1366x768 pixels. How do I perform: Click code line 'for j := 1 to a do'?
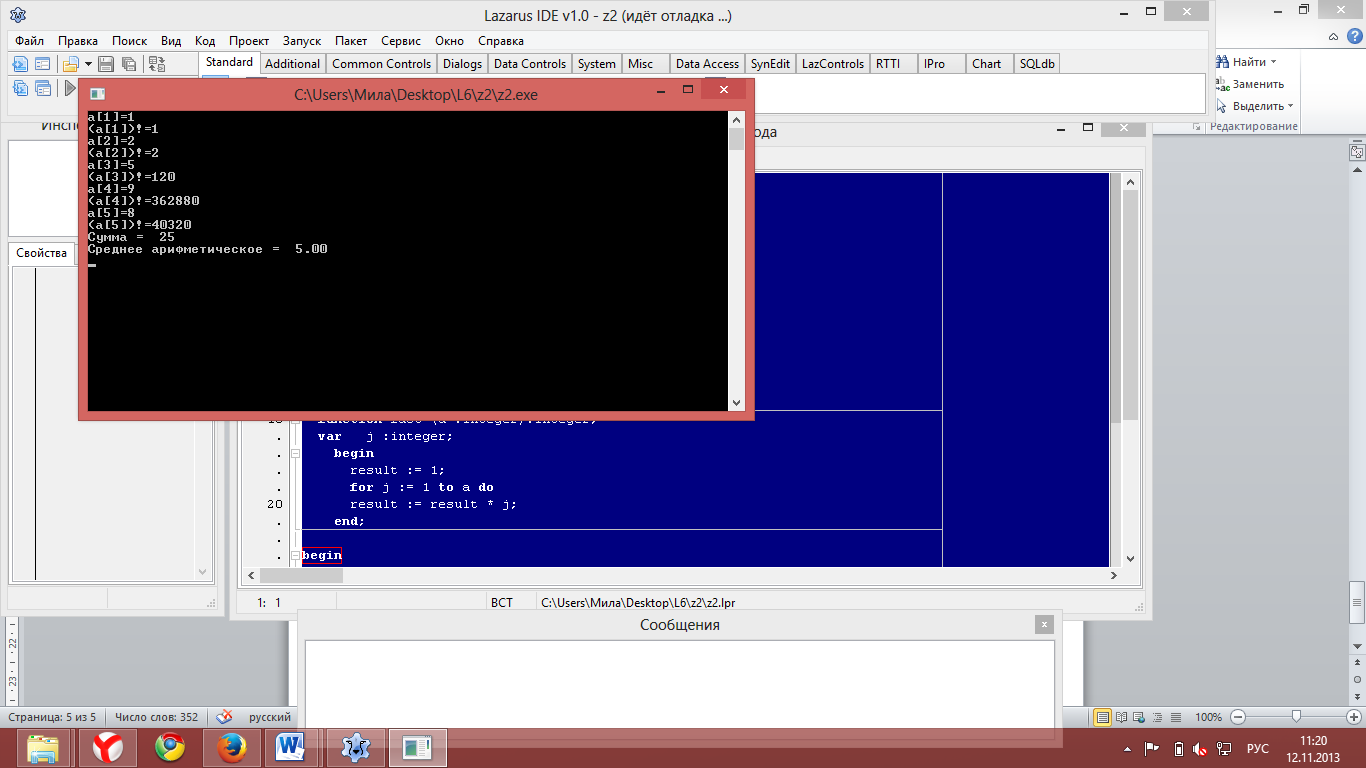click(x=421, y=487)
